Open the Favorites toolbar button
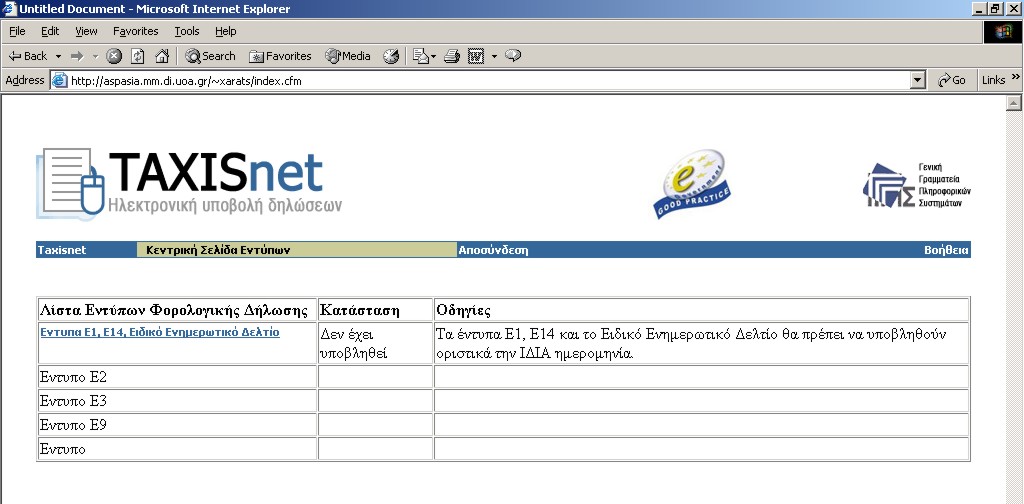The image size is (1024, 504). pos(280,57)
